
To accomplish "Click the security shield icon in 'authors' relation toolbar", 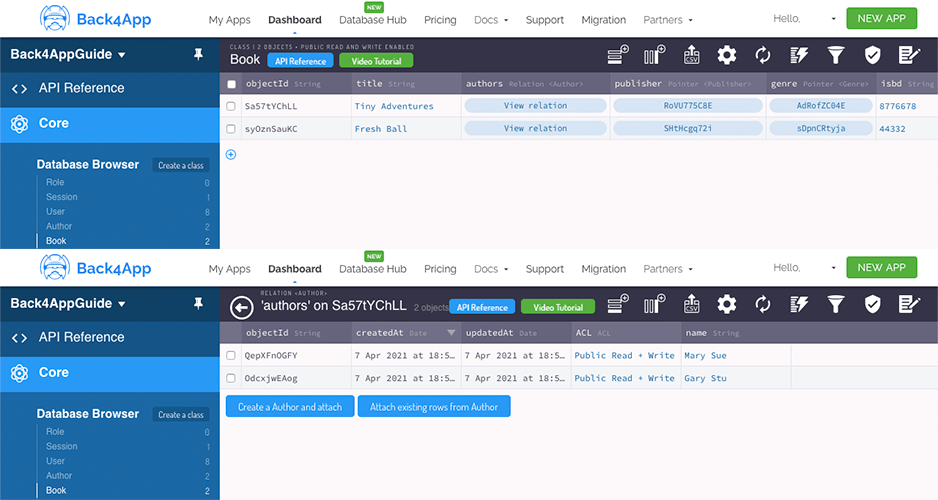I will click(872, 304).
